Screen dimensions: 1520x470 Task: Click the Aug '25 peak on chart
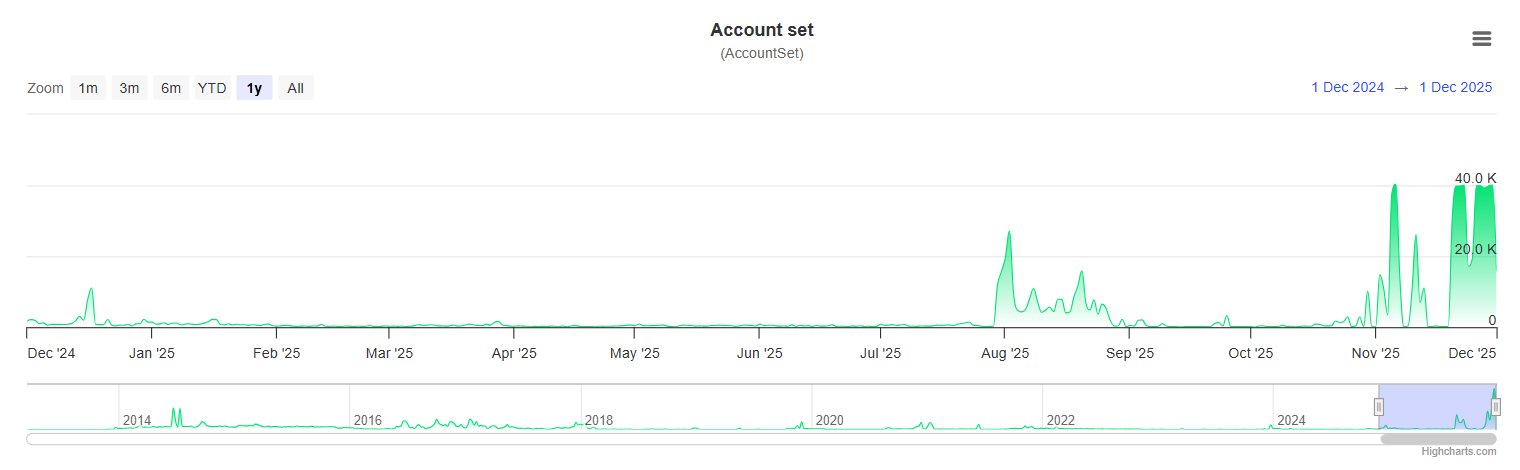[x=1009, y=233]
